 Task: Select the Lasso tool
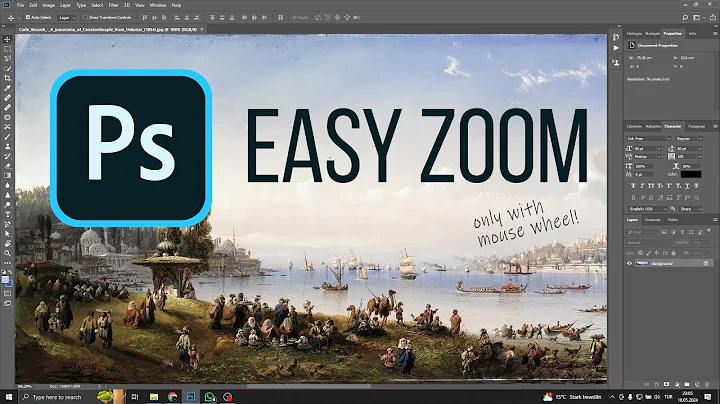[7, 59]
